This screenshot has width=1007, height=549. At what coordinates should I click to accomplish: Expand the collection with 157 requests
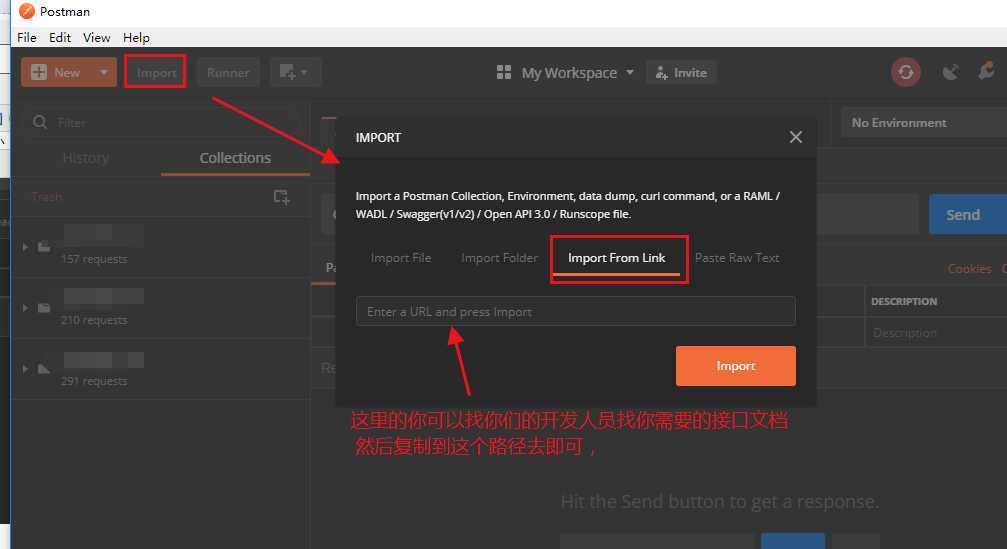[x=25, y=247]
